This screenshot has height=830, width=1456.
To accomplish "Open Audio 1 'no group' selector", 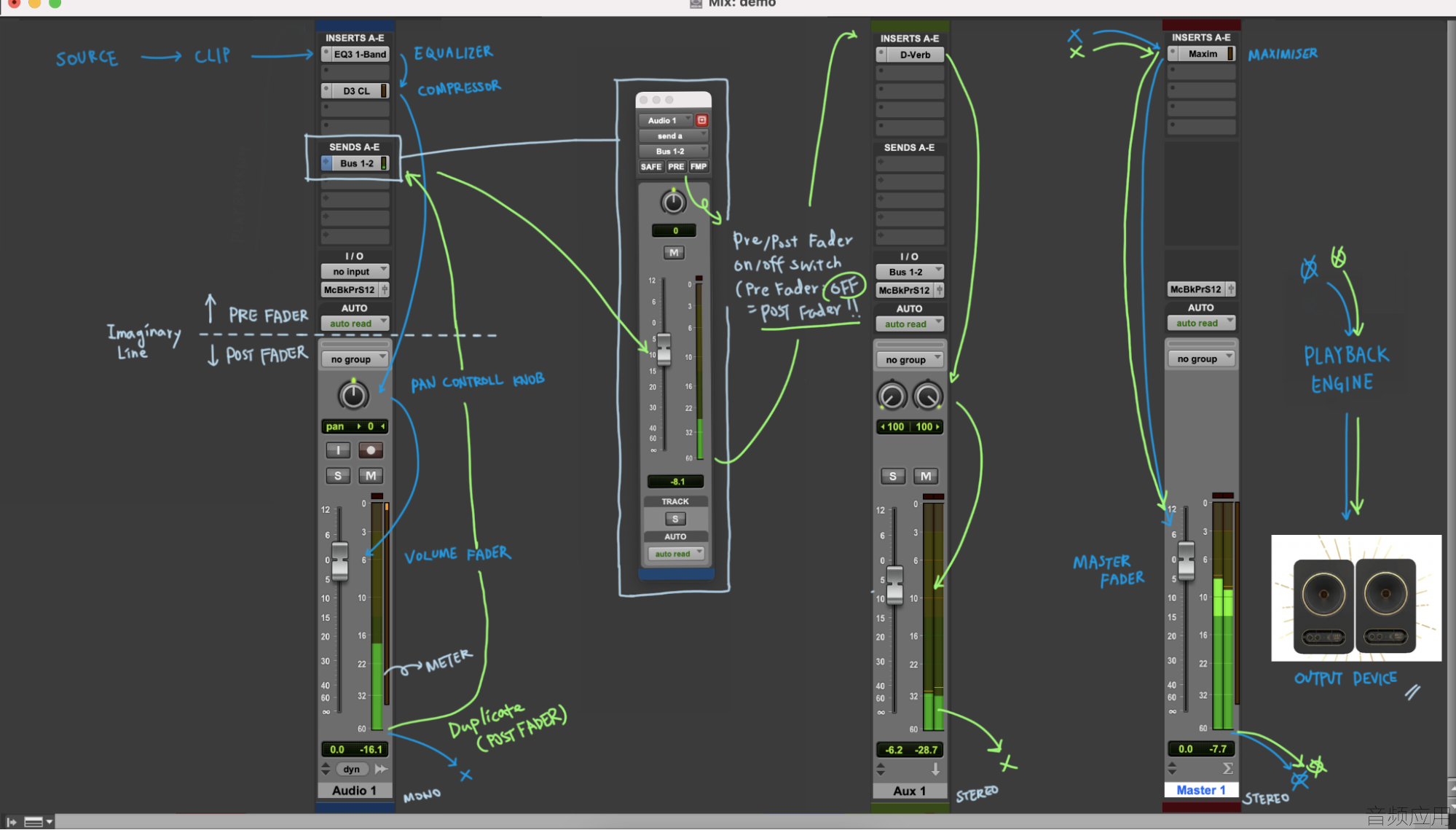I will pos(355,359).
